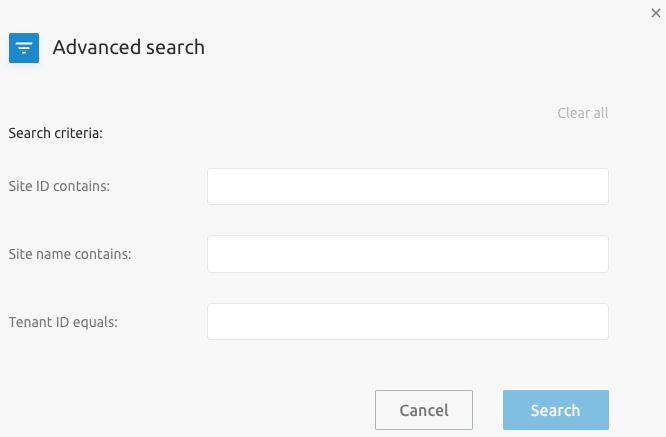Dismiss the dialog using the Cancel button
The width and height of the screenshot is (666, 437).
coord(424,410)
